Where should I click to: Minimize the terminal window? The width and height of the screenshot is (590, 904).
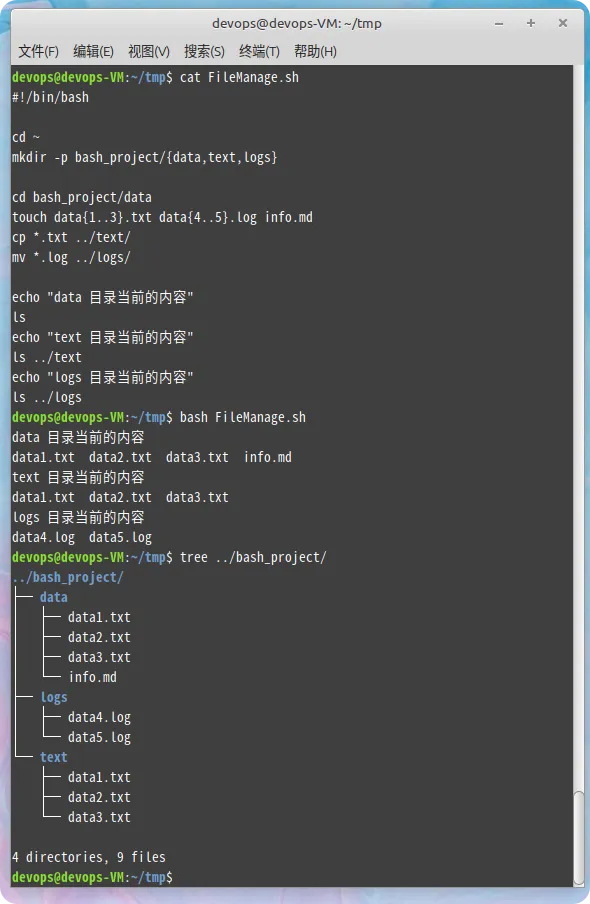pos(499,24)
